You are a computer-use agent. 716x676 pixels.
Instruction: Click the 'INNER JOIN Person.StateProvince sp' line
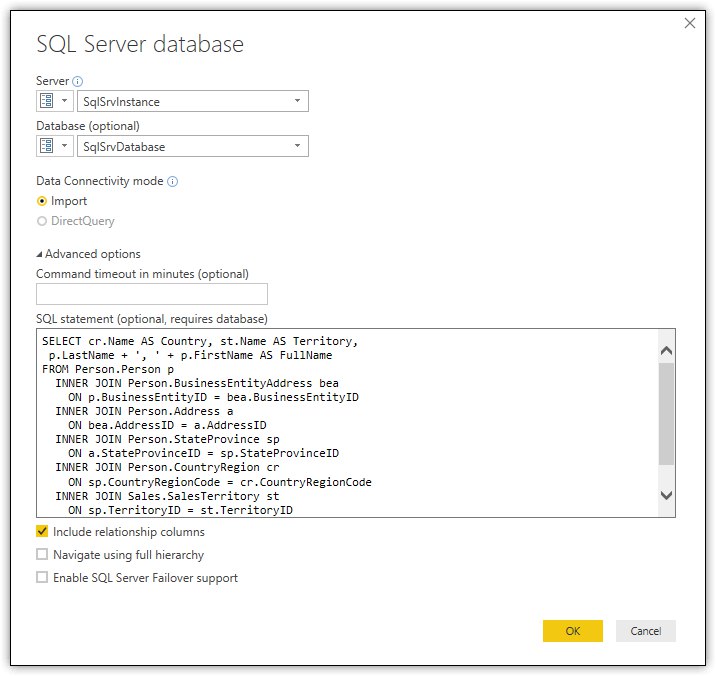coord(167,439)
